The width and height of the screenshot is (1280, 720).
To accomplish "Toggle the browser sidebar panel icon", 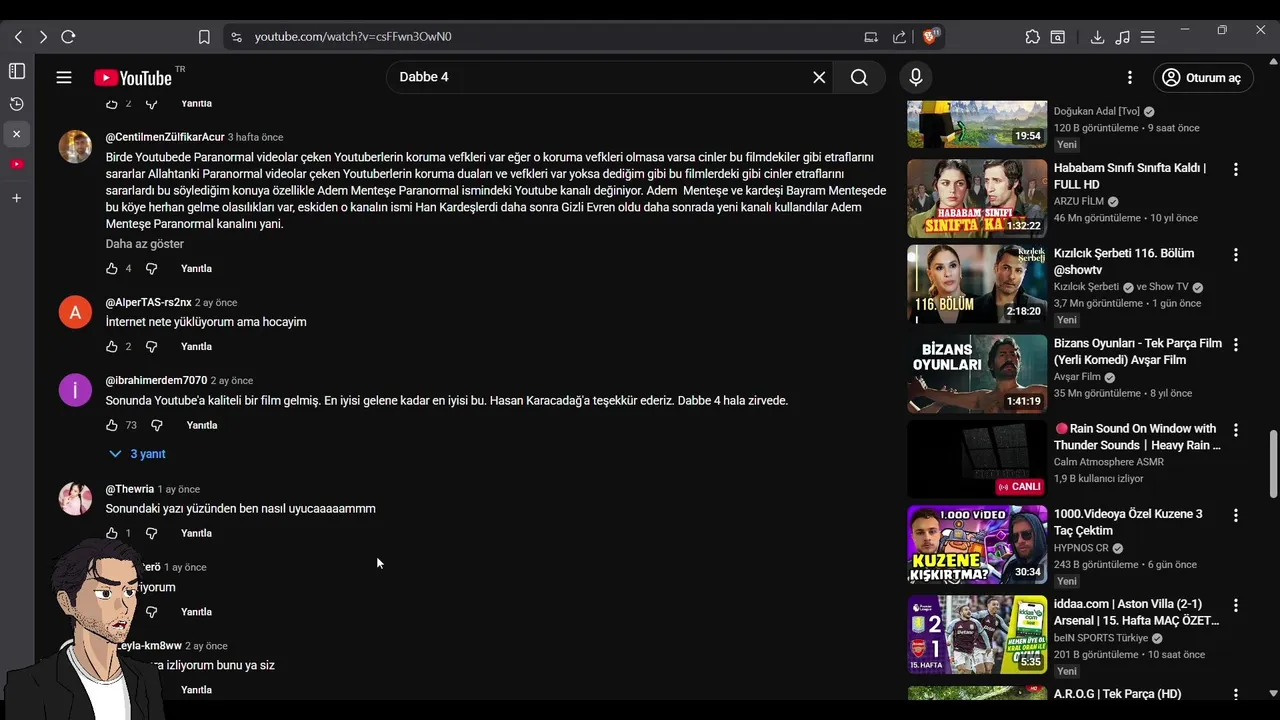I will (17, 71).
